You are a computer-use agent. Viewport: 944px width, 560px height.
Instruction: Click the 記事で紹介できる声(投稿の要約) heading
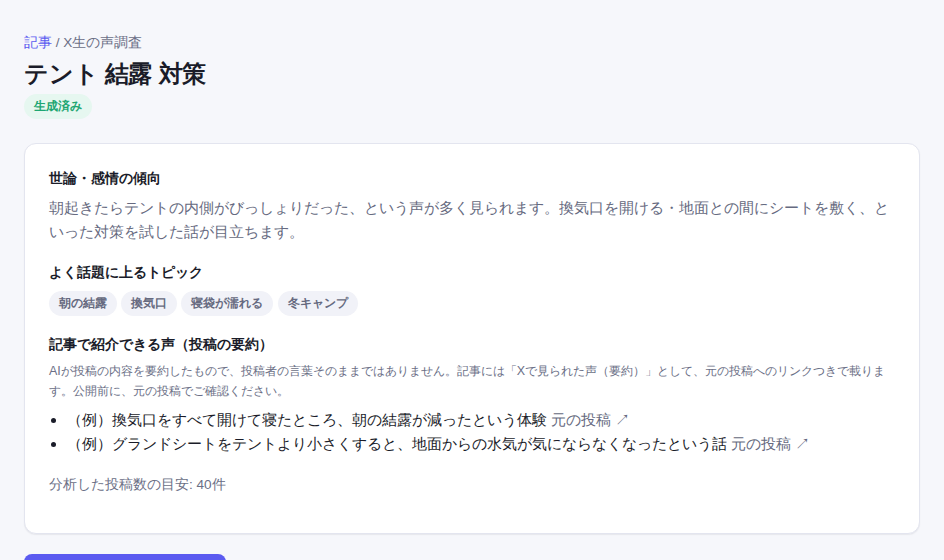157,344
